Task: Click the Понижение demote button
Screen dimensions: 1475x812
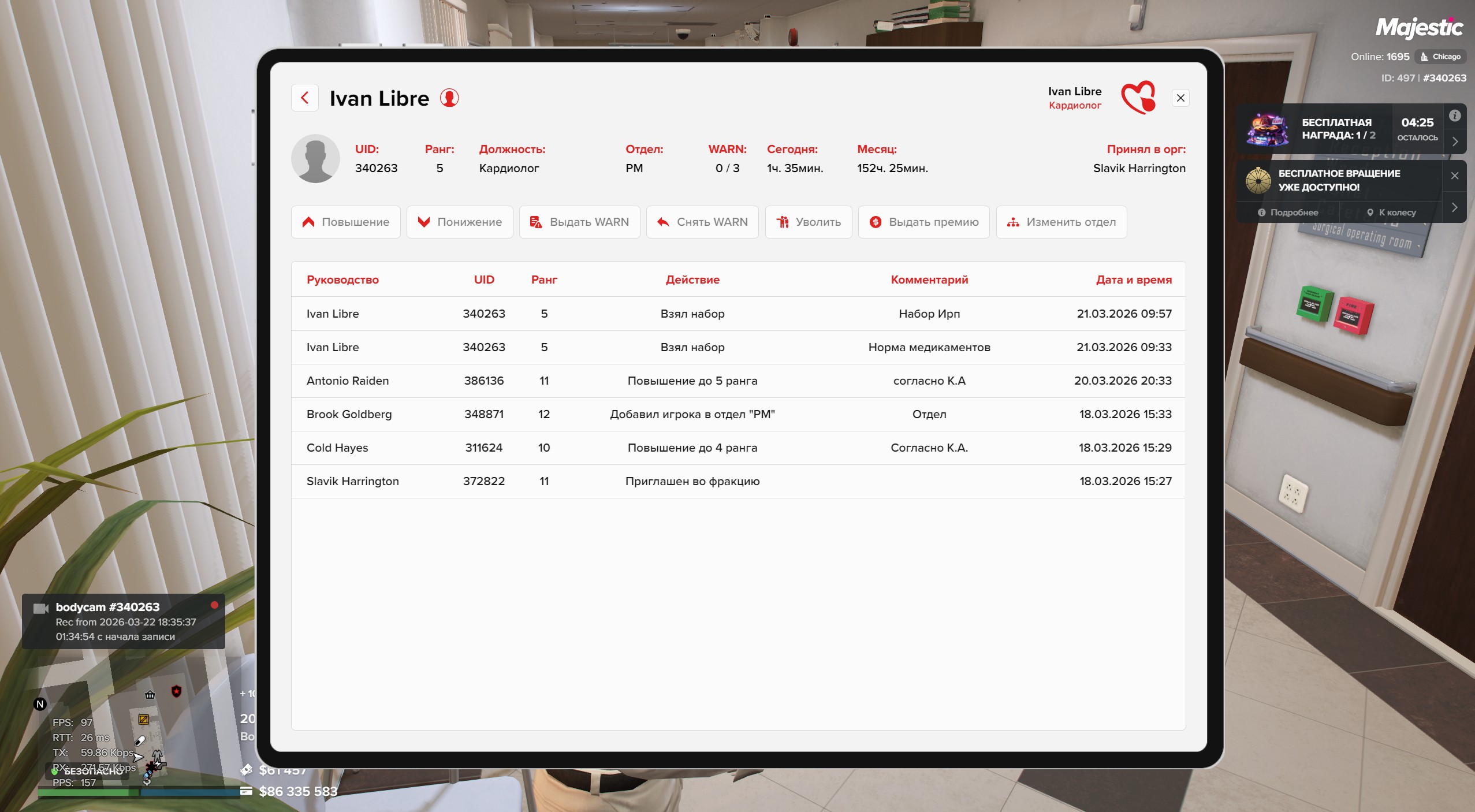Action: (460, 222)
